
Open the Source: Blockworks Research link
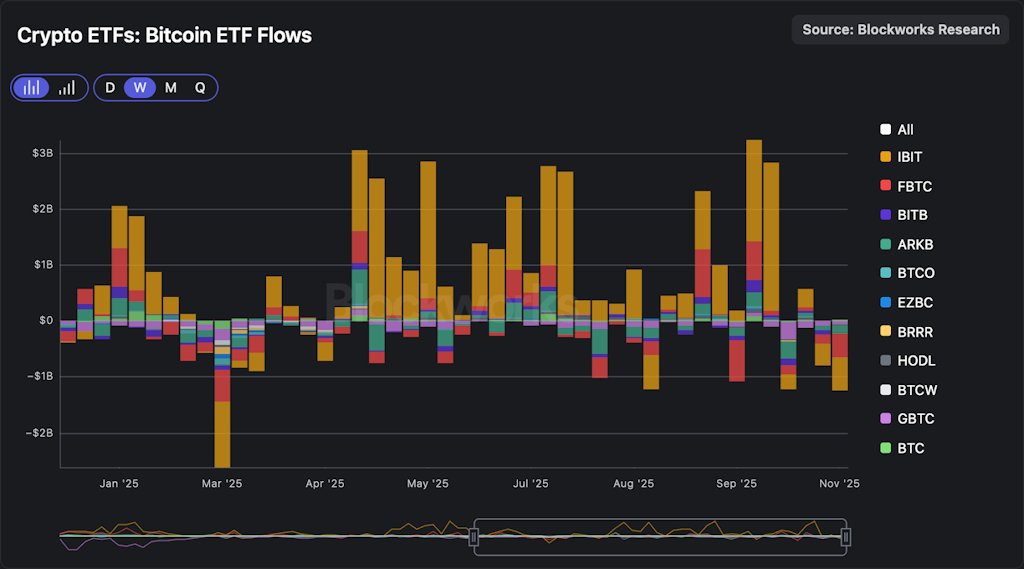[x=901, y=30]
